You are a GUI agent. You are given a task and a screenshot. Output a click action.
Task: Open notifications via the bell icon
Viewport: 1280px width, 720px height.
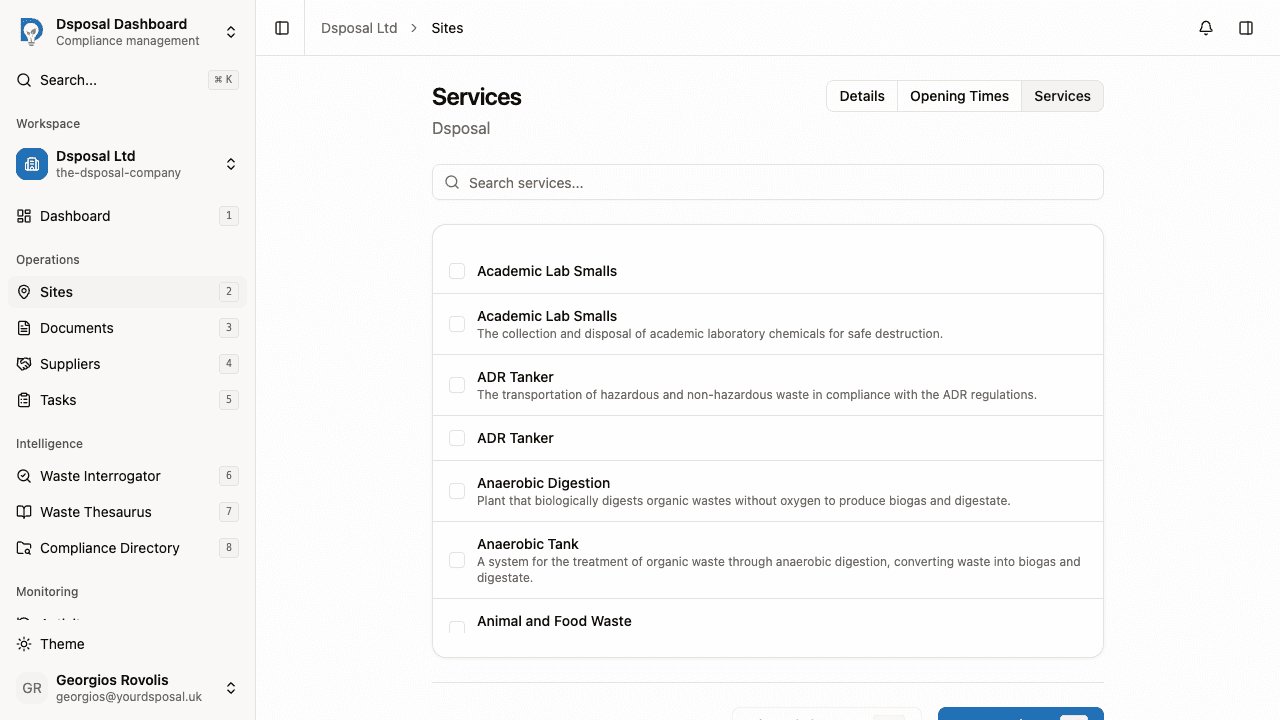[1205, 28]
